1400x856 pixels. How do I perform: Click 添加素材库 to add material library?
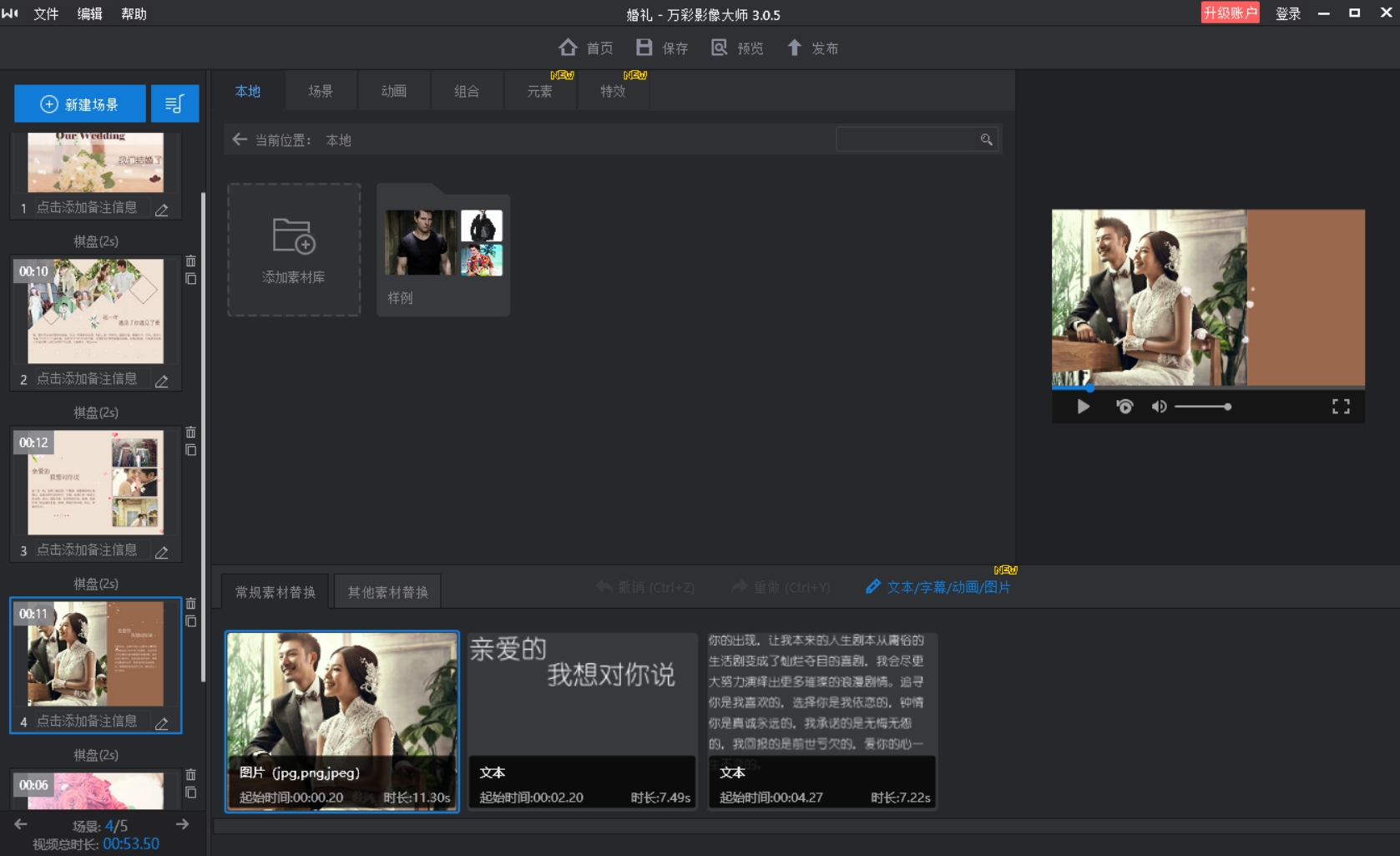[x=294, y=250]
